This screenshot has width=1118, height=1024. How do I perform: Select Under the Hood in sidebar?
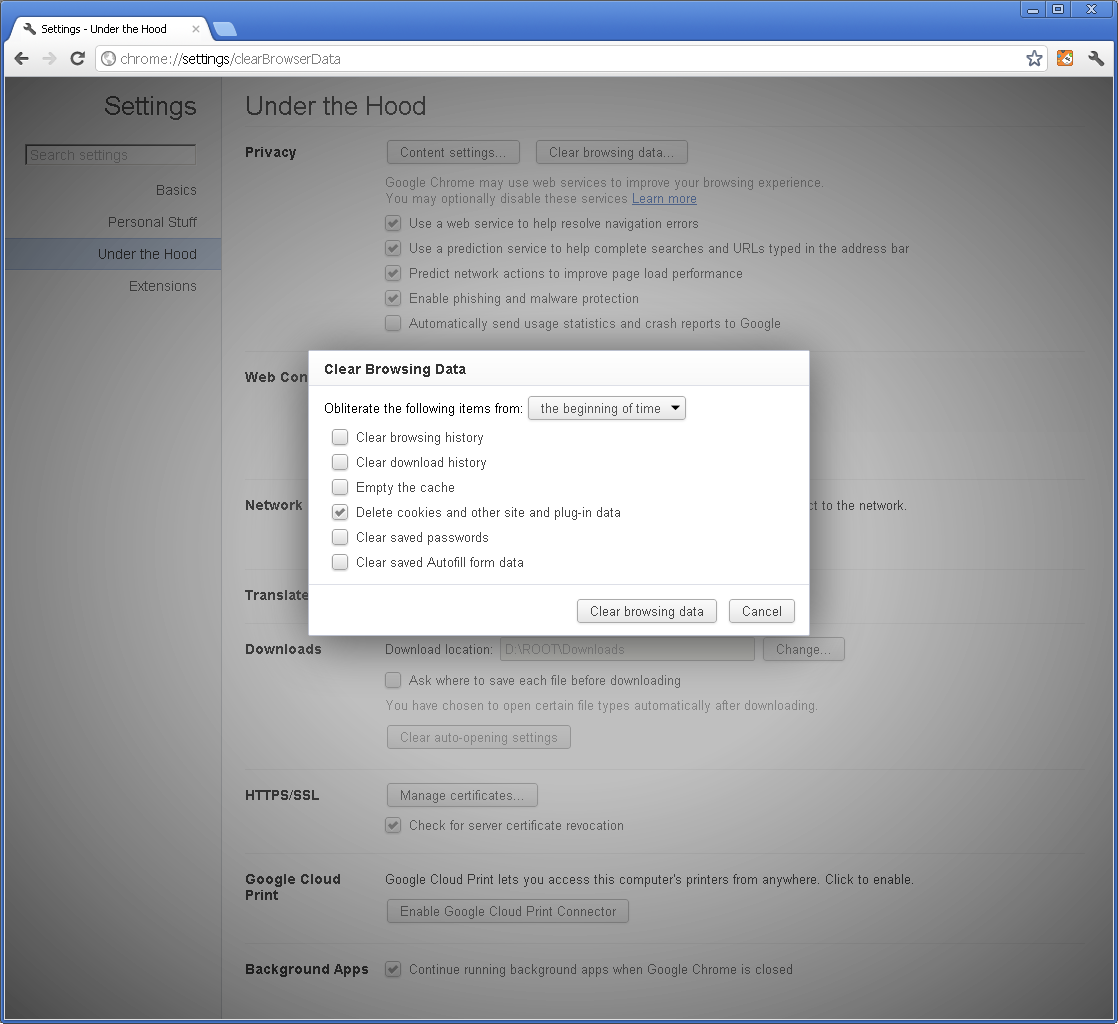pyautogui.click(x=113, y=254)
